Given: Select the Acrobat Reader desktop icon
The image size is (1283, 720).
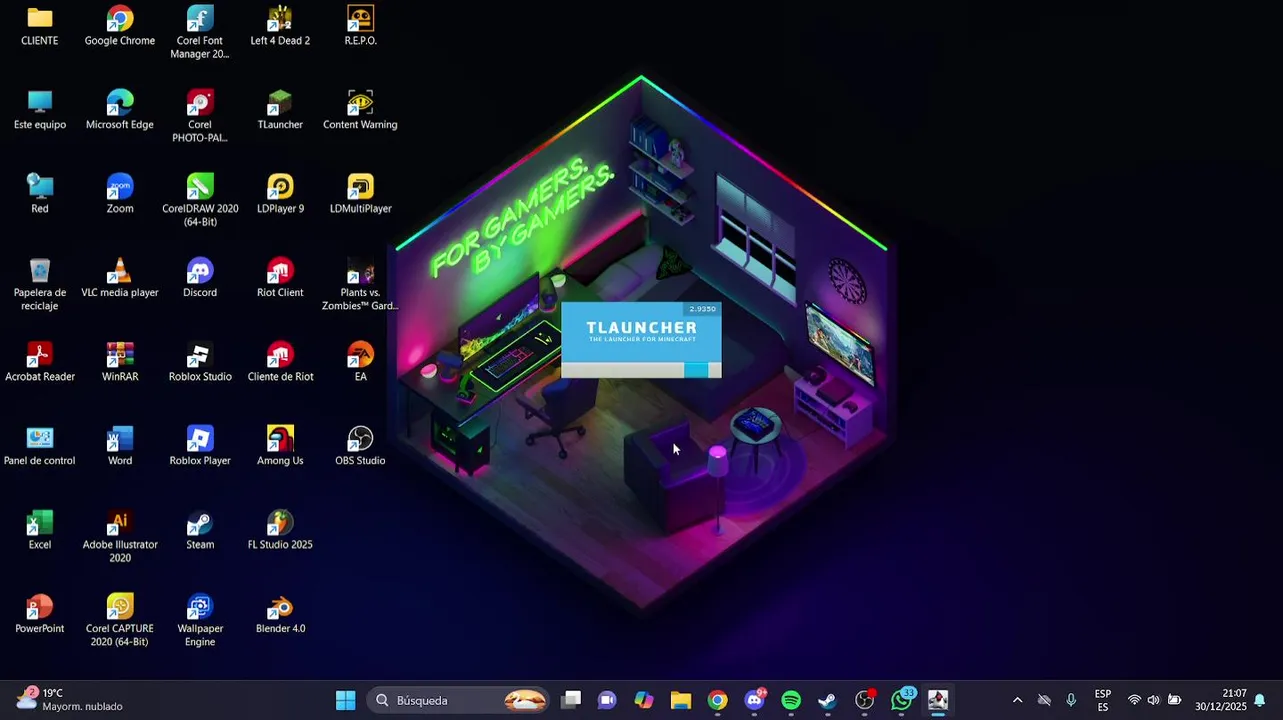Looking at the screenshot, I should [40, 362].
